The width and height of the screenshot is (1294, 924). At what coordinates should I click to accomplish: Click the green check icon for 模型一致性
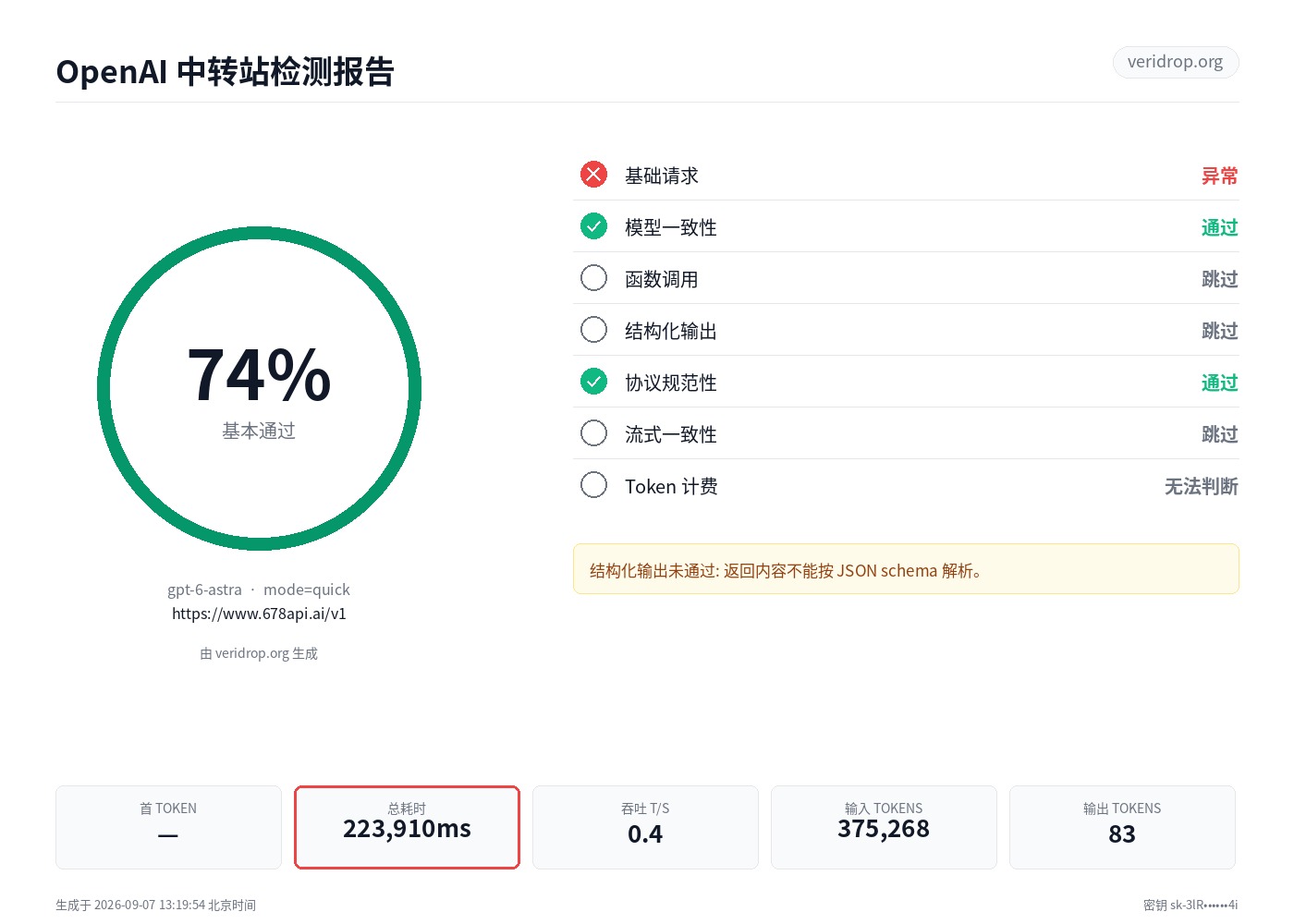point(593,226)
